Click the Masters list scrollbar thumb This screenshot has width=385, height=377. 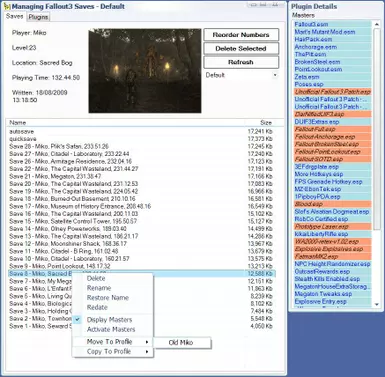click(x=377, y=129)
